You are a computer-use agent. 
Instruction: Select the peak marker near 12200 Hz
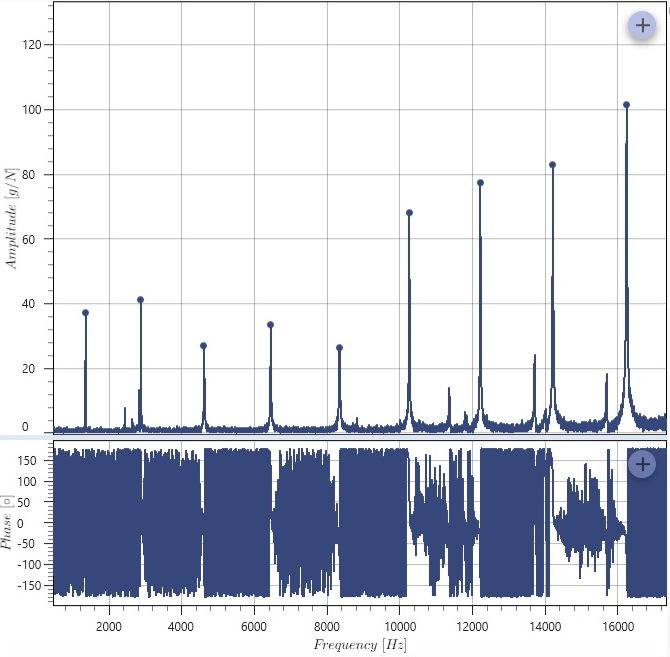coord(480,183)
